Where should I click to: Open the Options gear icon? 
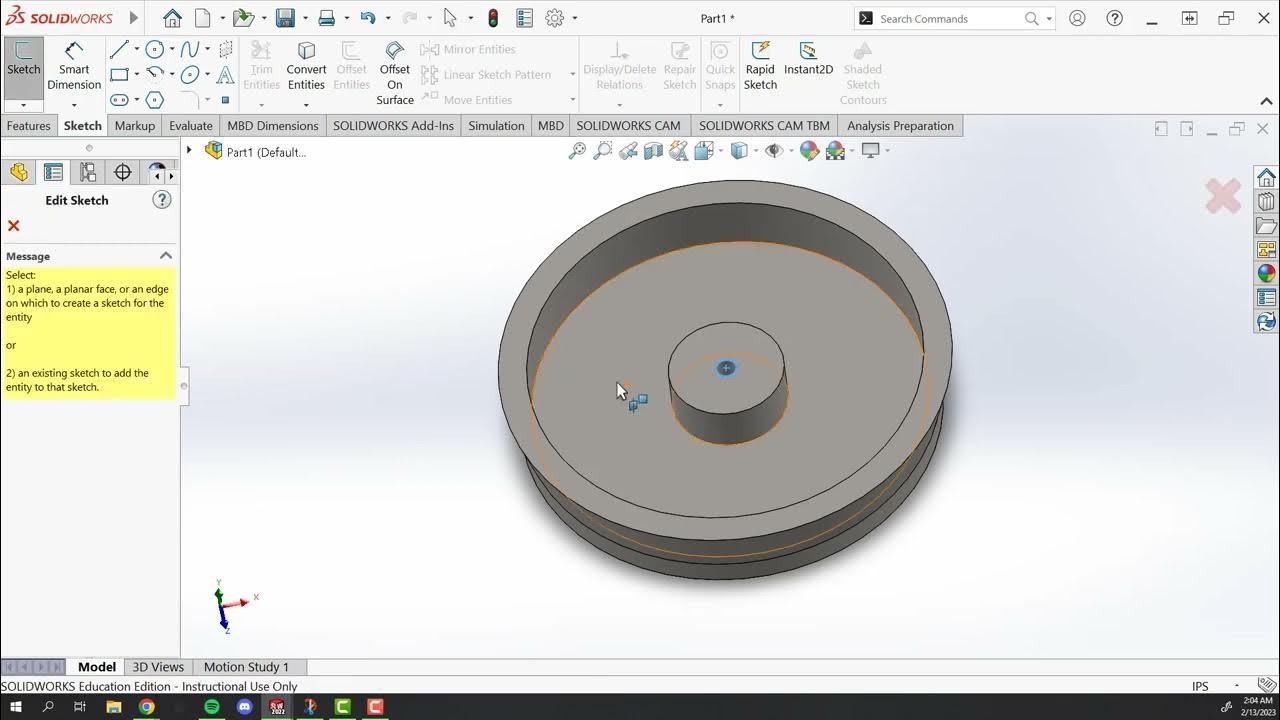pyautogui.click(x=555, y=18)
